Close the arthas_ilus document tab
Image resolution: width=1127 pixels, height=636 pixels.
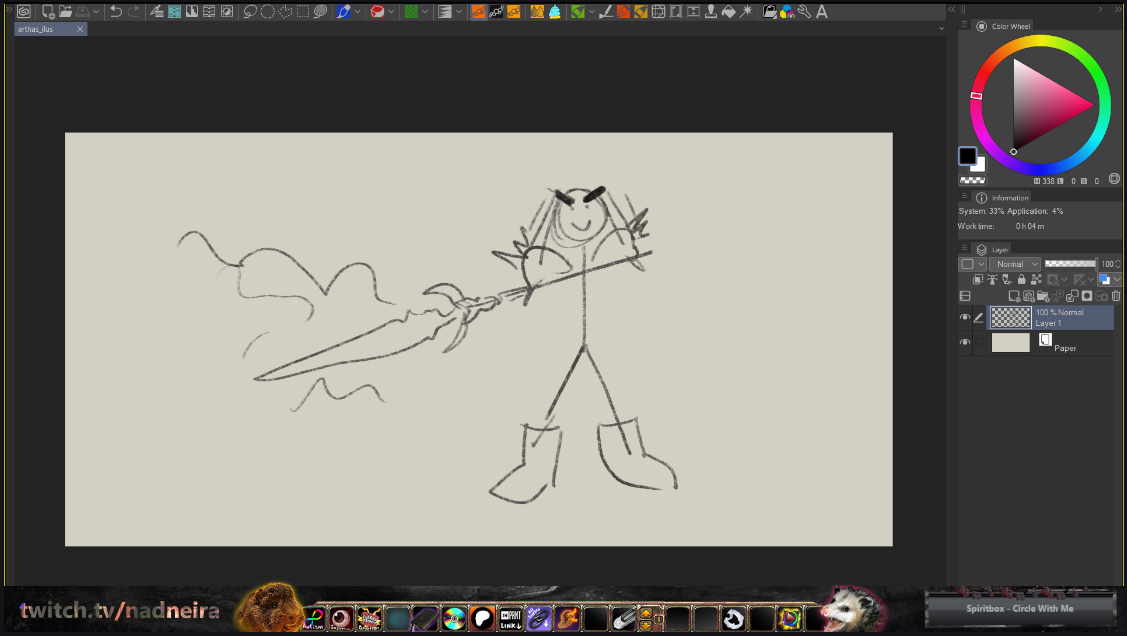coord(81,29)
